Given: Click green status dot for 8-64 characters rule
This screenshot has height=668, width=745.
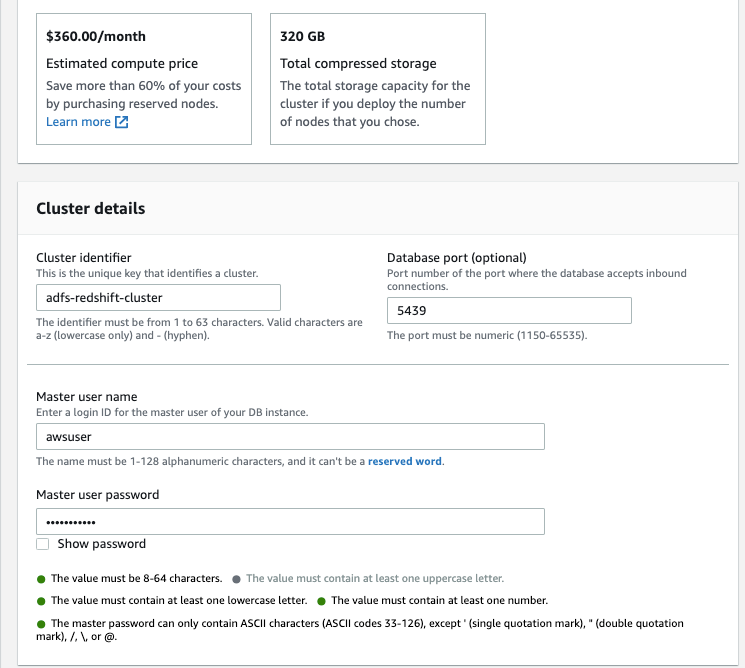Looking at the screenshot, I should [x=41, y=579].
